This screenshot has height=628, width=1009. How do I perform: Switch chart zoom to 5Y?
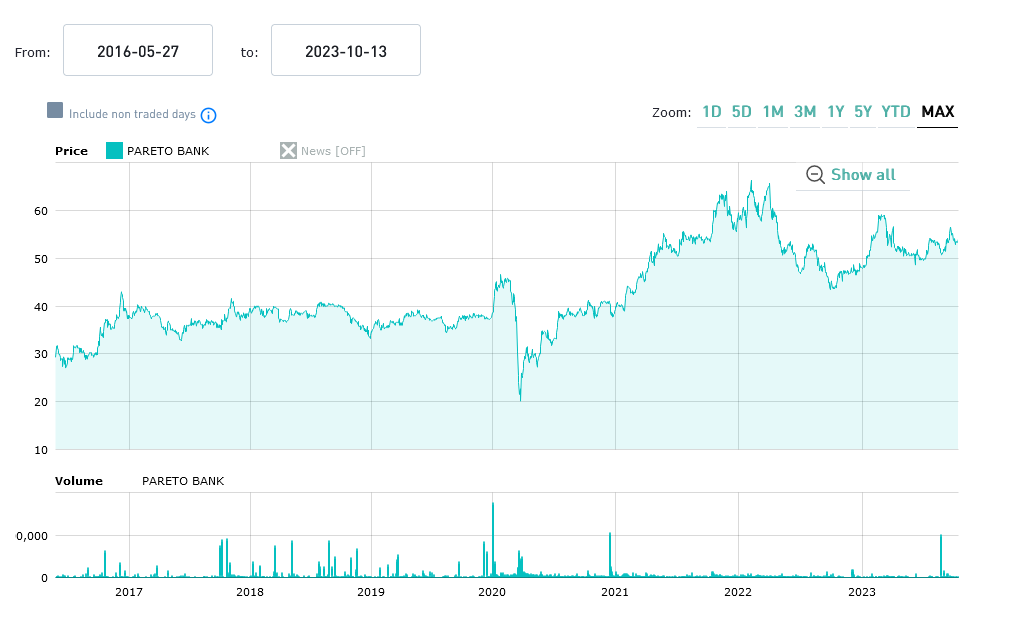click(x=863, y=112)
